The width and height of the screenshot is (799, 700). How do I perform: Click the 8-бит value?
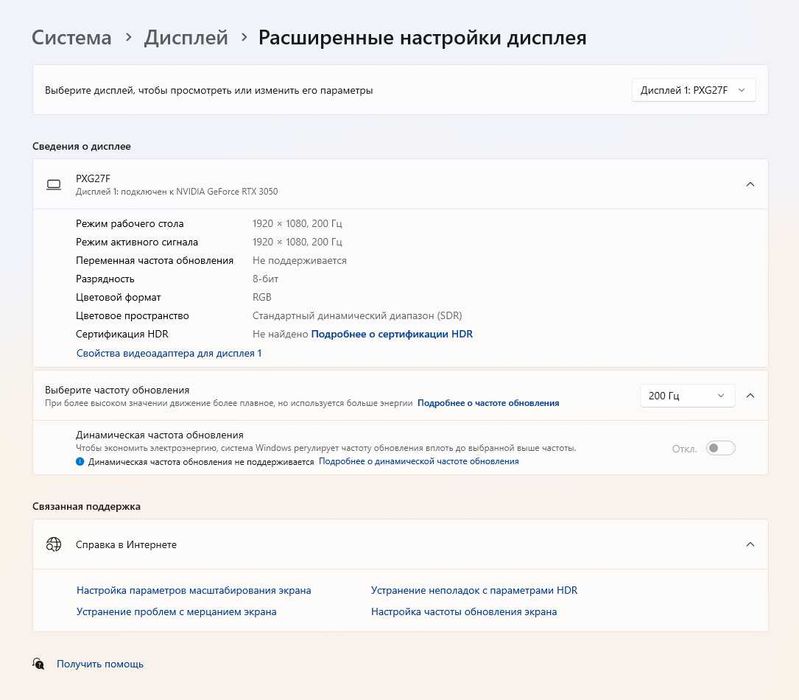pyautogui.click(x=265, y=279)
